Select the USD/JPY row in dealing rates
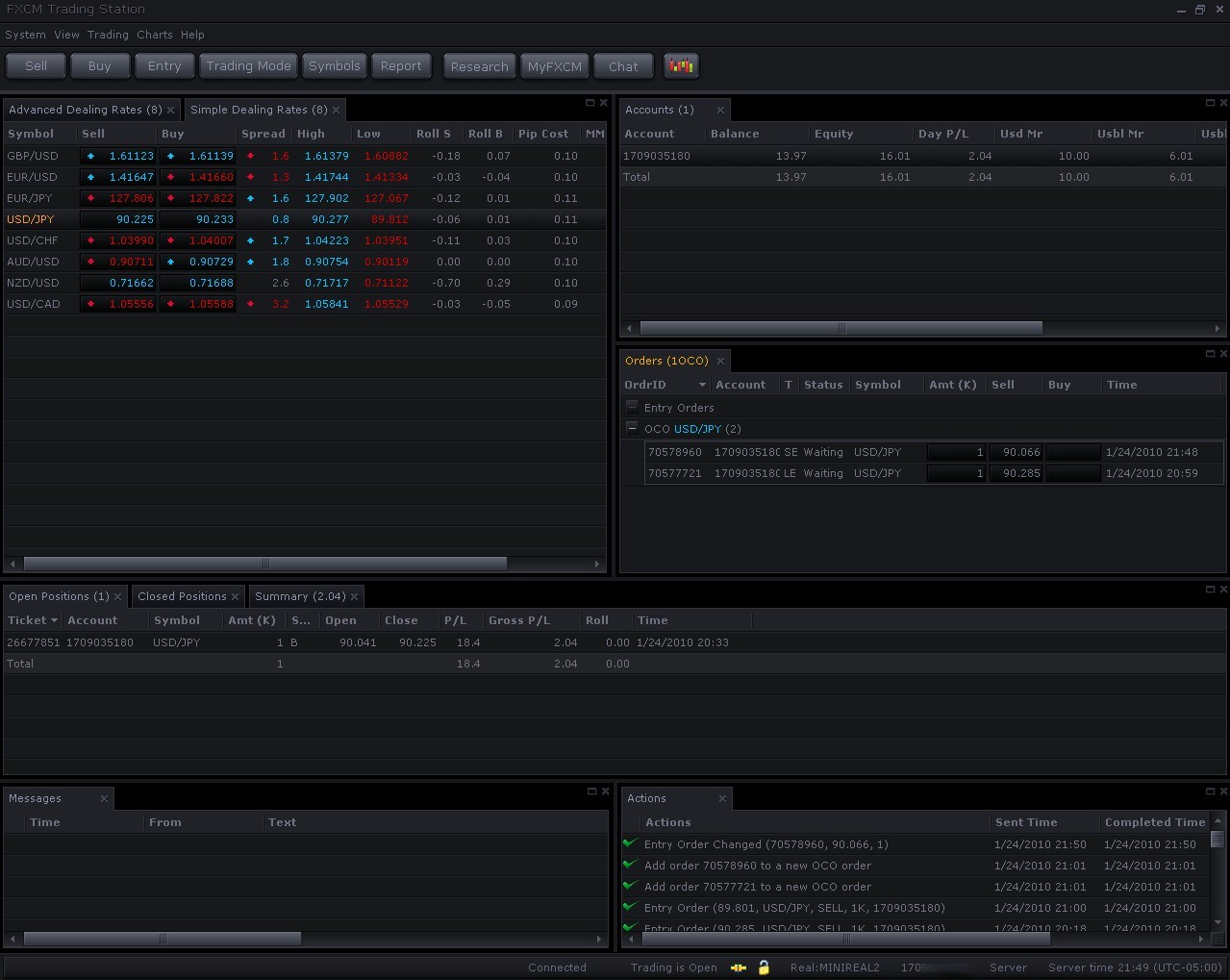The width and height of the screenshot is (1230, 980). tap(305, 219)
